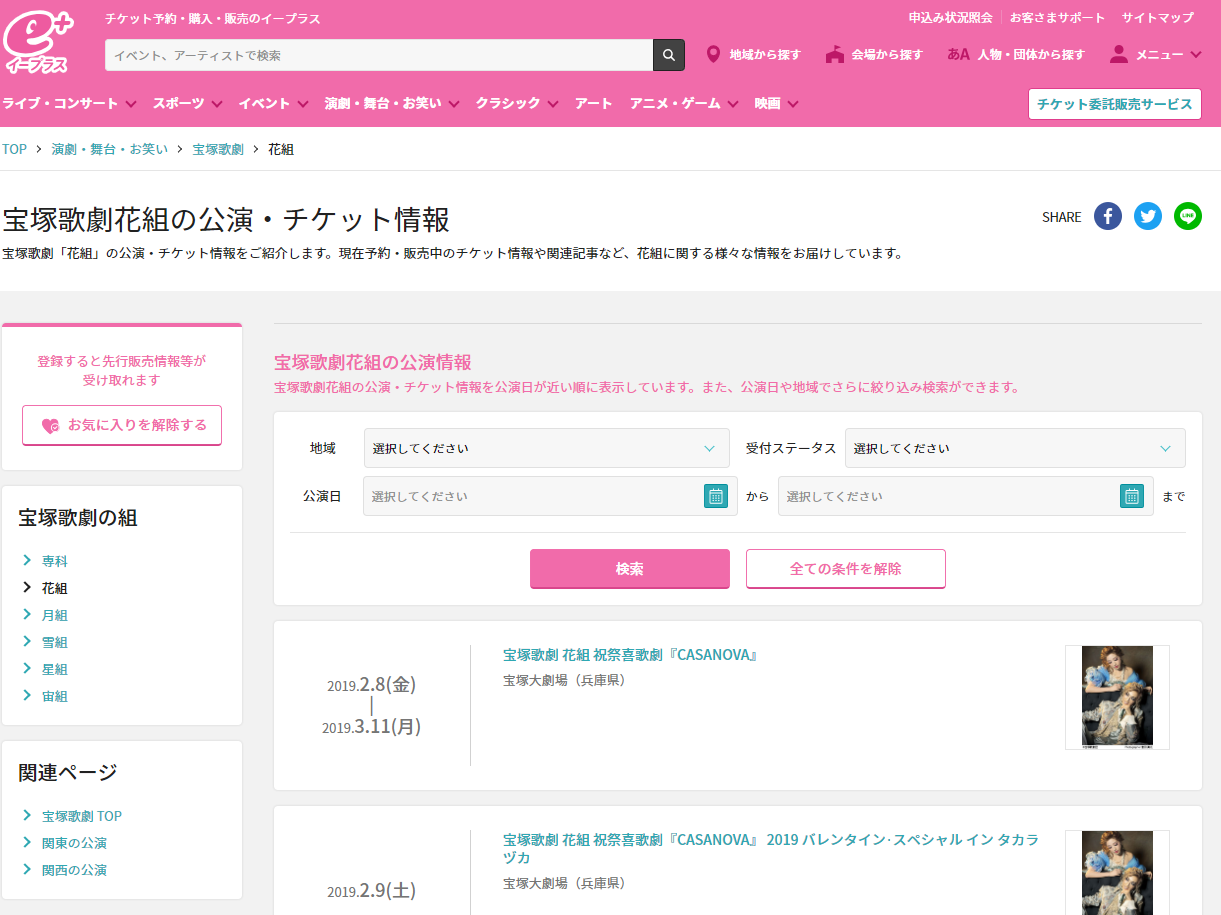Expand the 映画 menu
Screen dimensions: 1221x915
coord(777,103)
